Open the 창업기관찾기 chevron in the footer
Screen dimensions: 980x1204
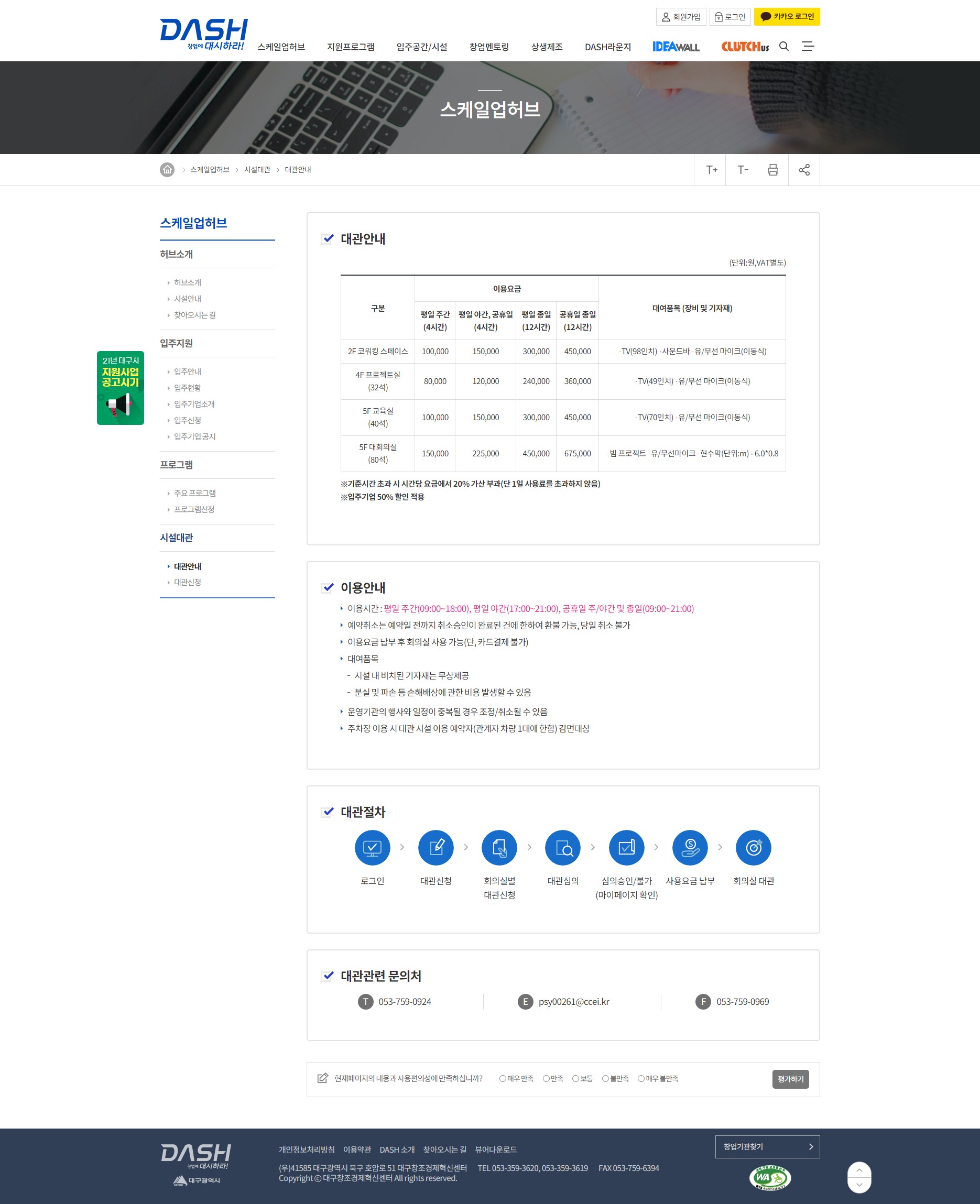tap(812, 1146)
